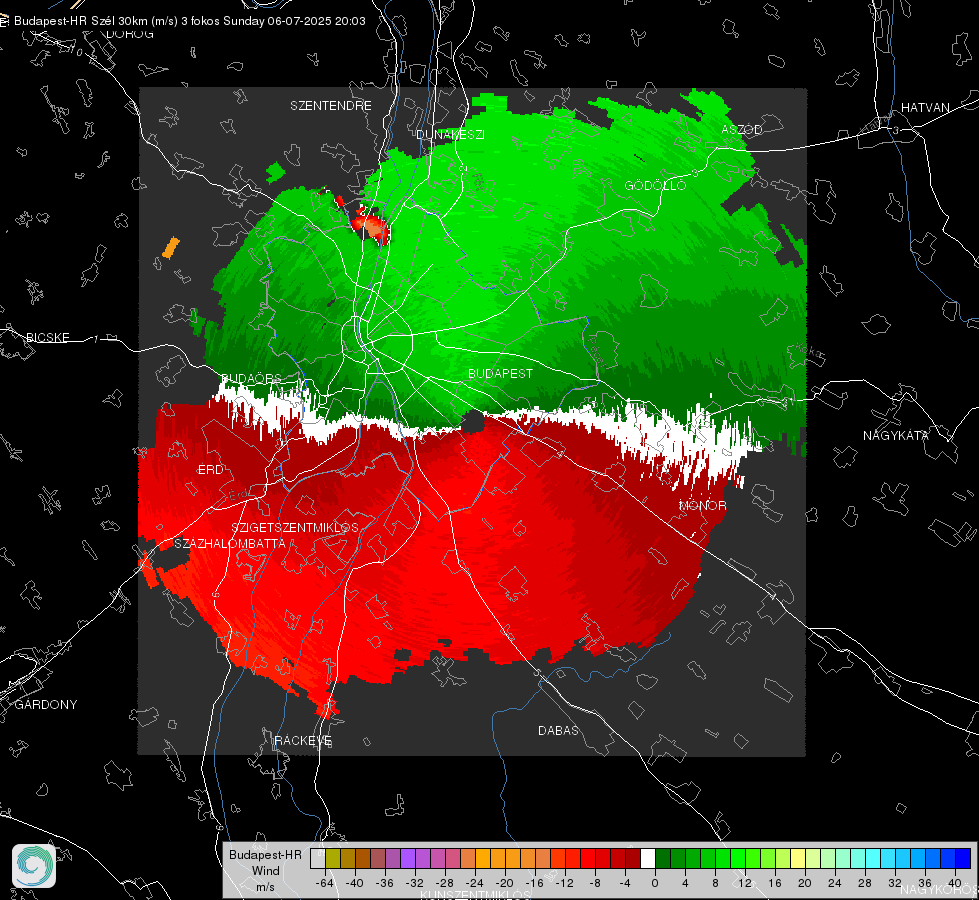This screenshot has width=979, height=900.
Task: Pick the olive swatch near -64
Action: [x=333, y=858]
